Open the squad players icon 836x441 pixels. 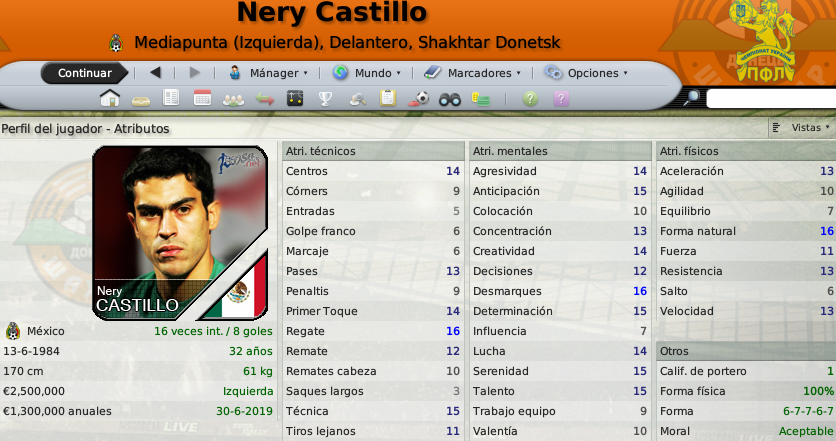(x=233, y=100)
